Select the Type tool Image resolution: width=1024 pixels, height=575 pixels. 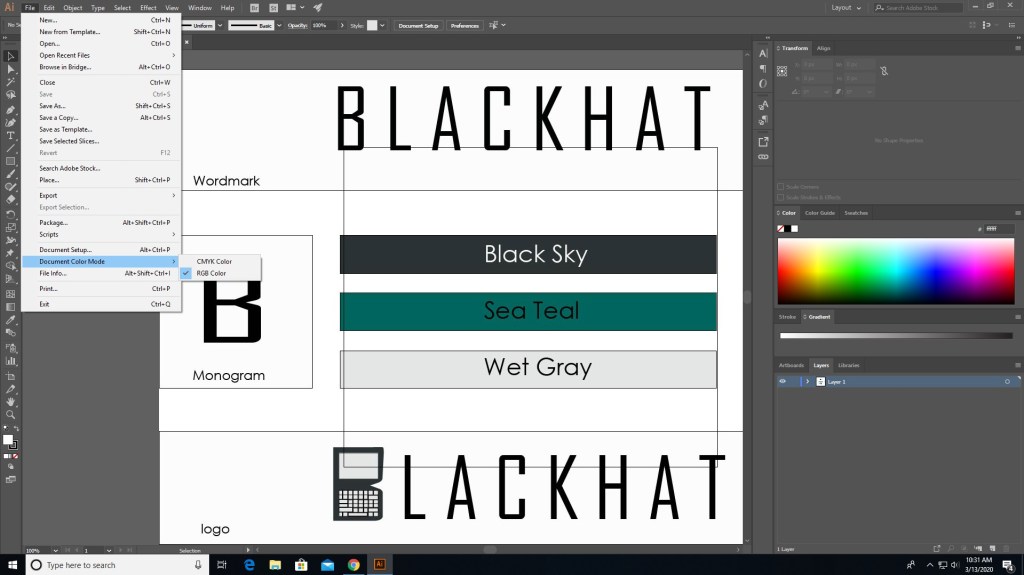pos(11,135)
